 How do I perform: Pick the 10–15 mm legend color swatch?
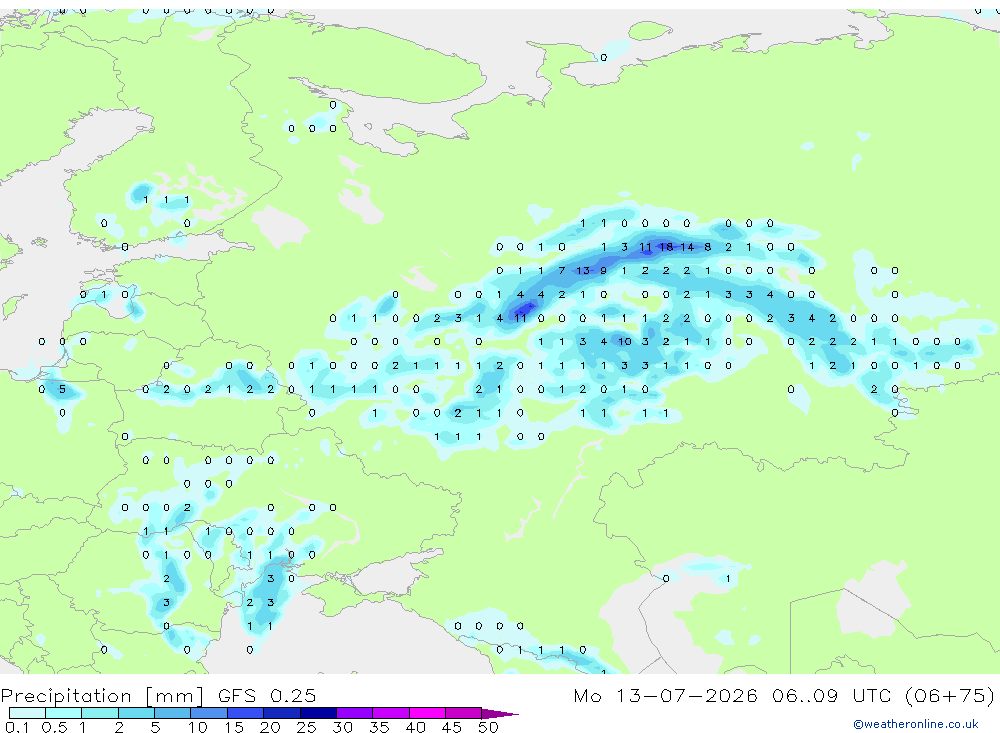tap(209, 713)
